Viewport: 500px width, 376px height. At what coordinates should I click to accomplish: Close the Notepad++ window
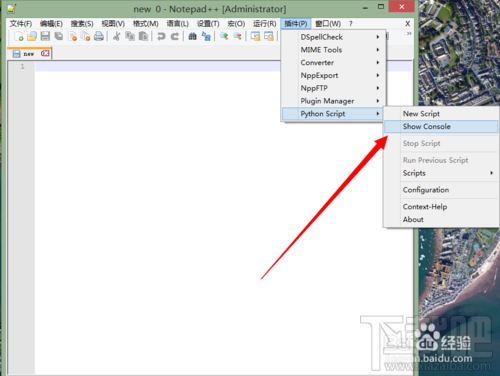coord(402,7)
